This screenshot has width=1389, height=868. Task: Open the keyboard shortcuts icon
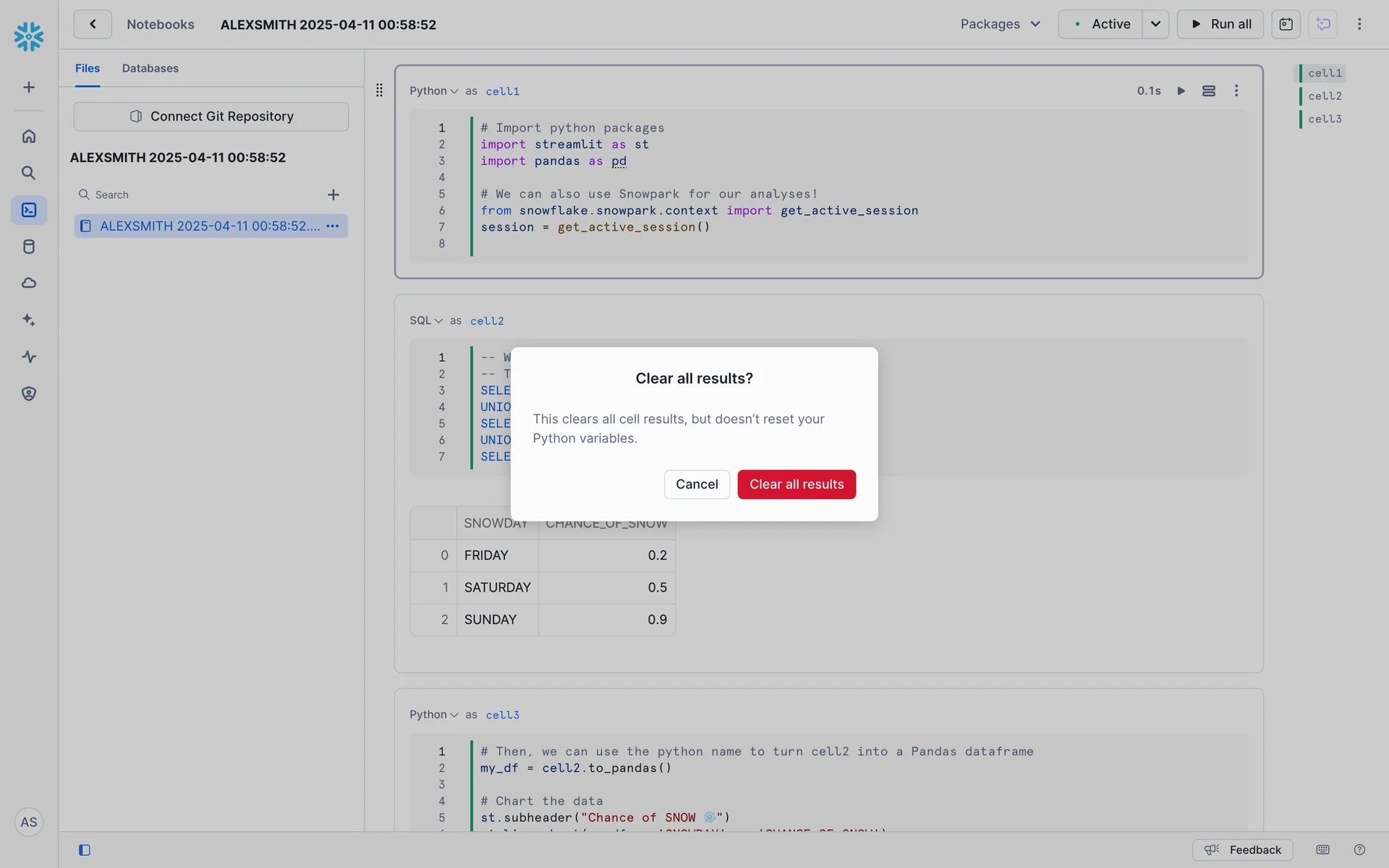tap(1322, 850)
